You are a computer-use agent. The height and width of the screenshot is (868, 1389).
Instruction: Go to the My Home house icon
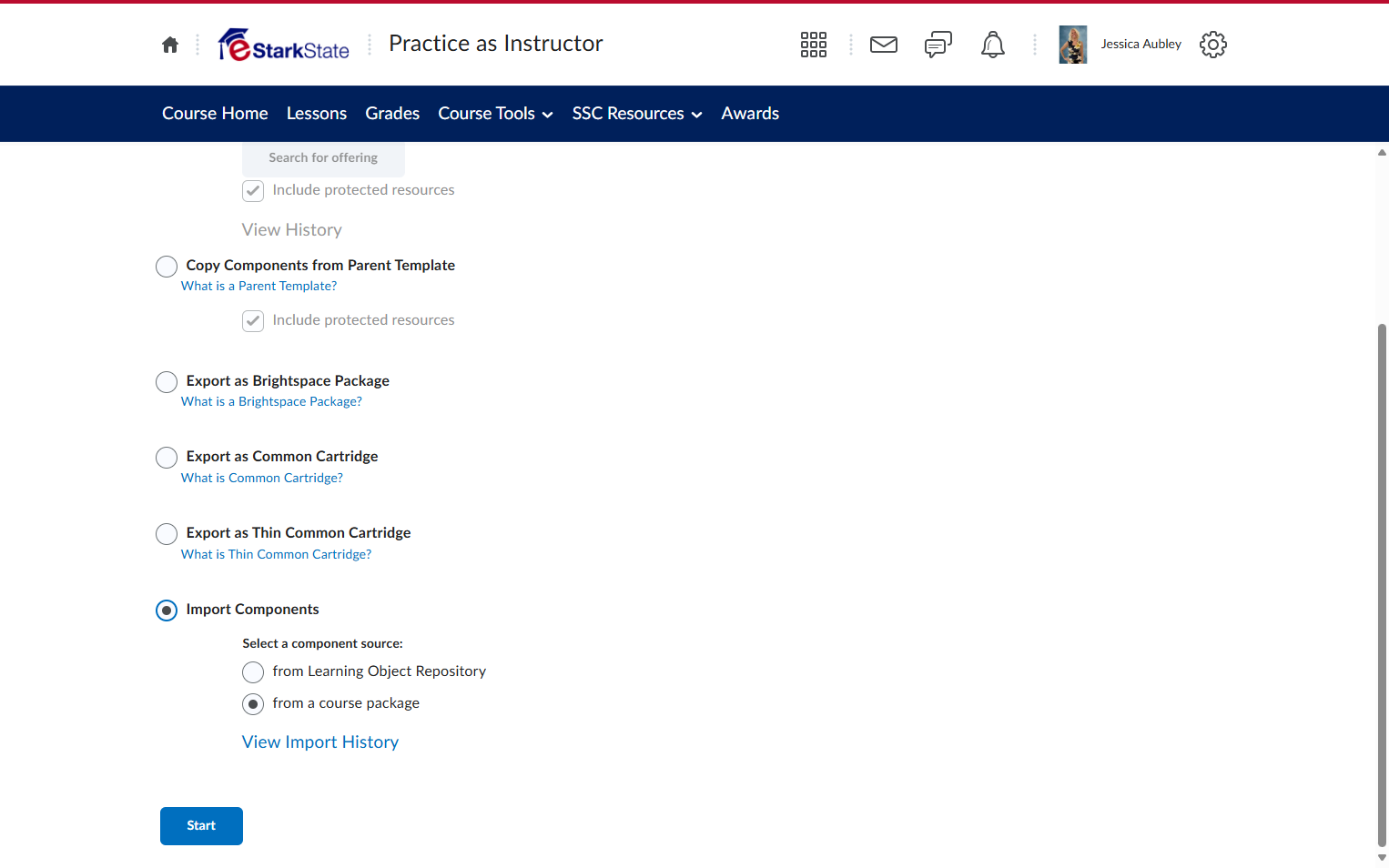(170, 45)
